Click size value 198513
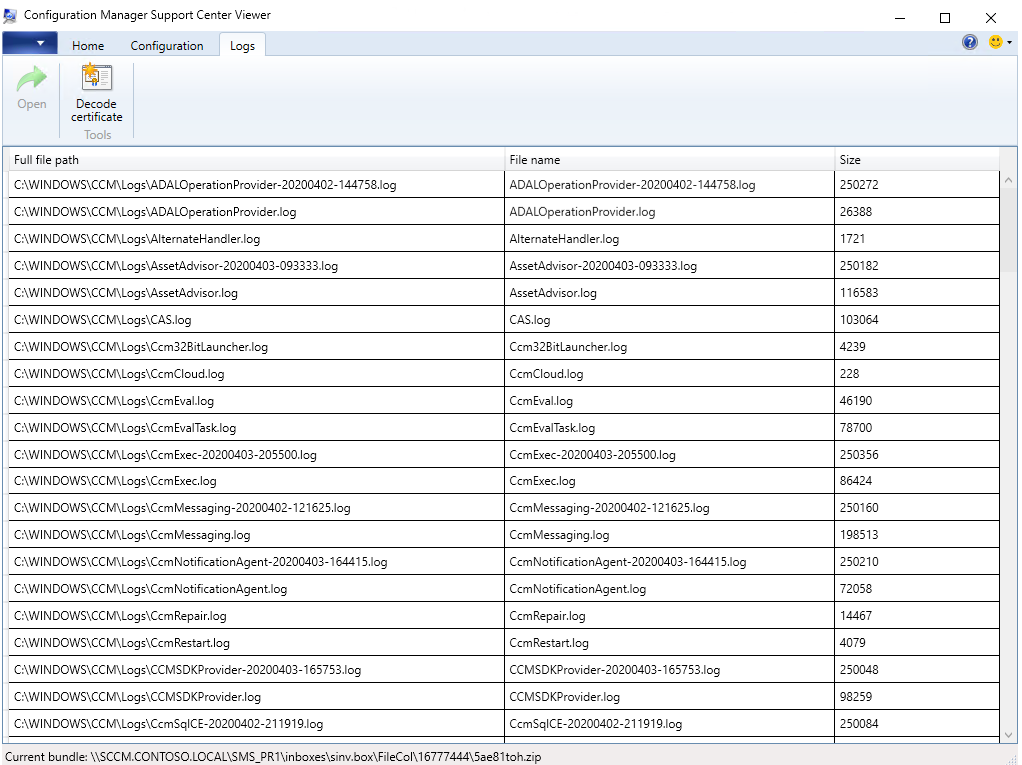 click(x=859, y=535)
